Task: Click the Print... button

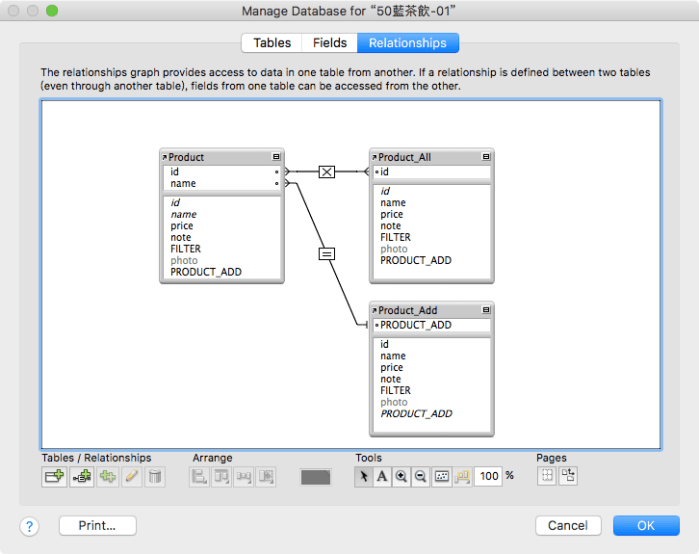Action: 98,525
